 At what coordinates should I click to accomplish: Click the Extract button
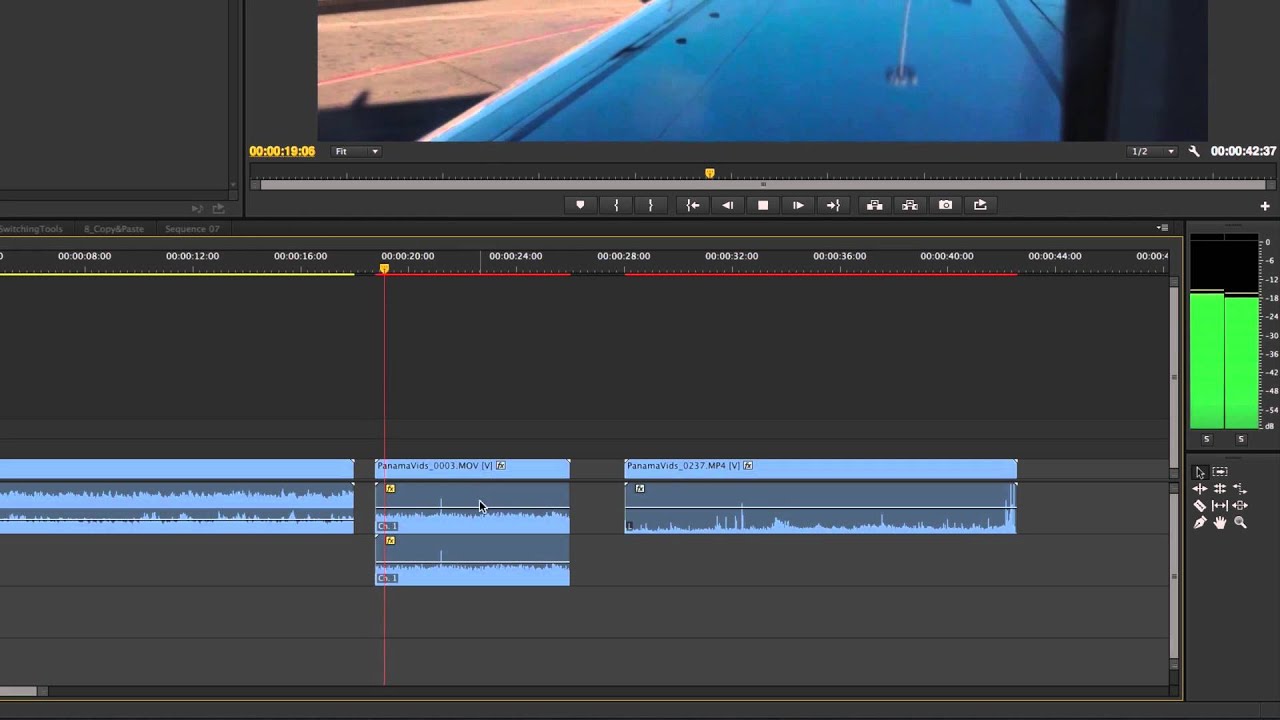pos(910,205)
